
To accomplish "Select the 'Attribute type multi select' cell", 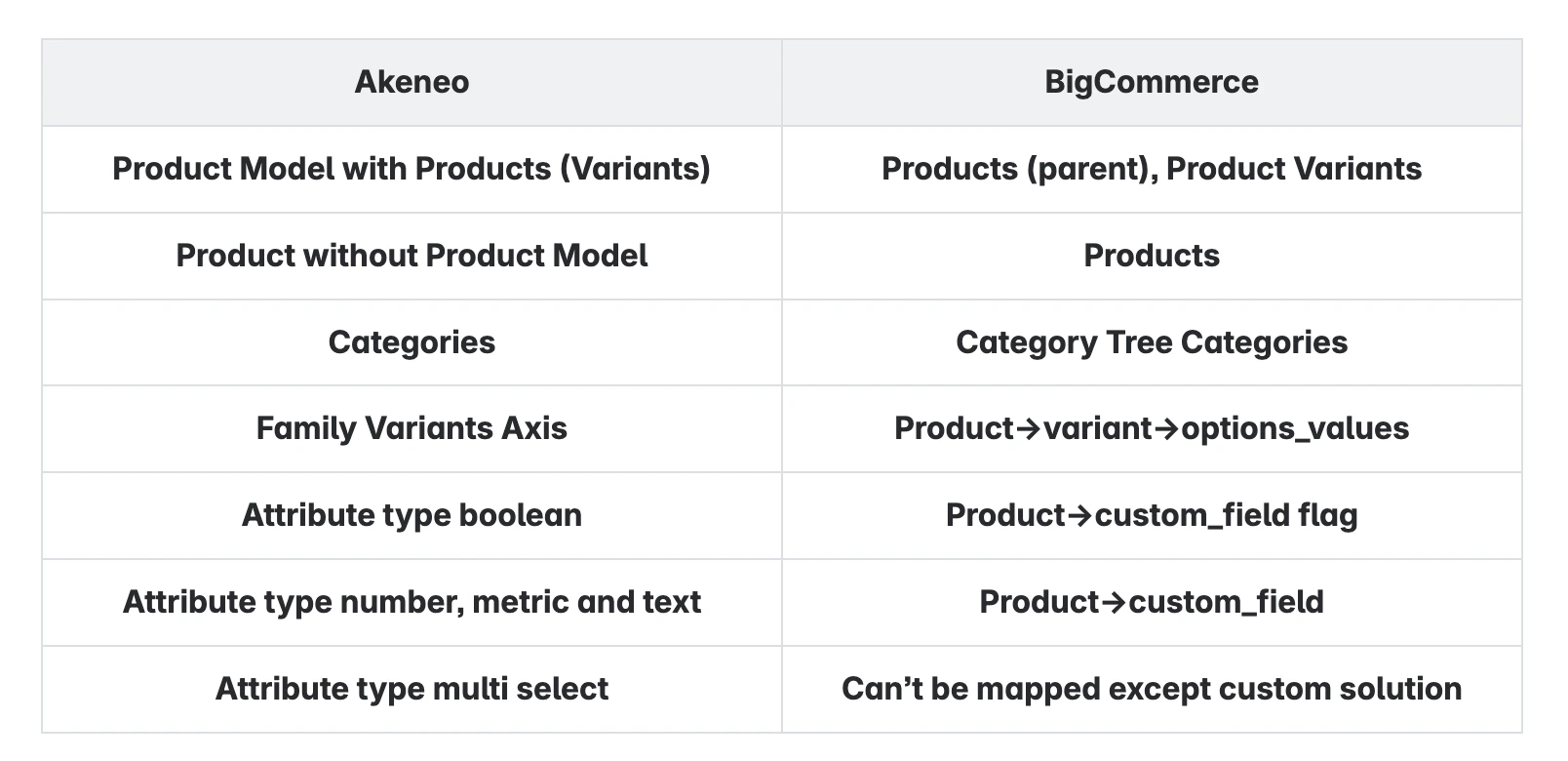I will click(x=412, y=689).
